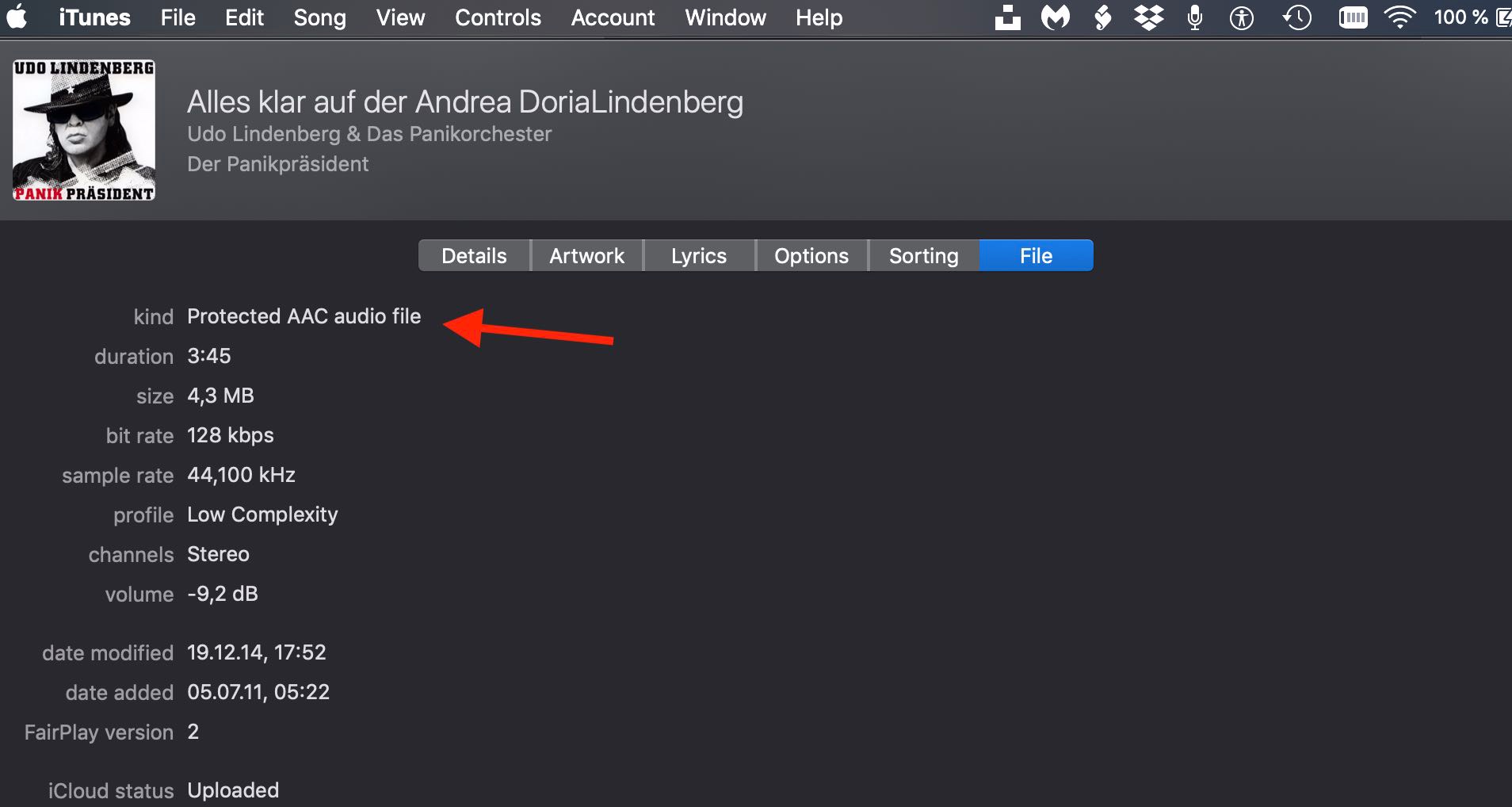Switch to the Lyrics tab

[699, 255]
